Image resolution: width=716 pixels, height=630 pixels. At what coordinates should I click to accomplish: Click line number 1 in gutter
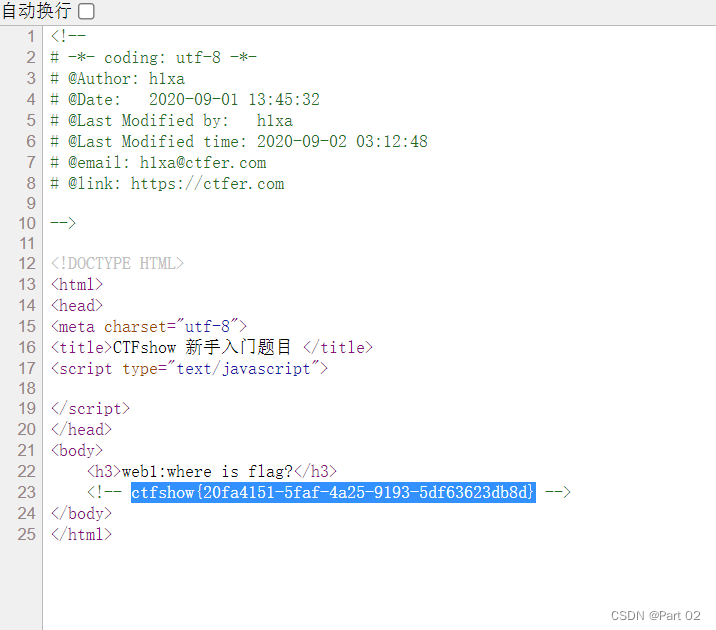click(31, 36)
